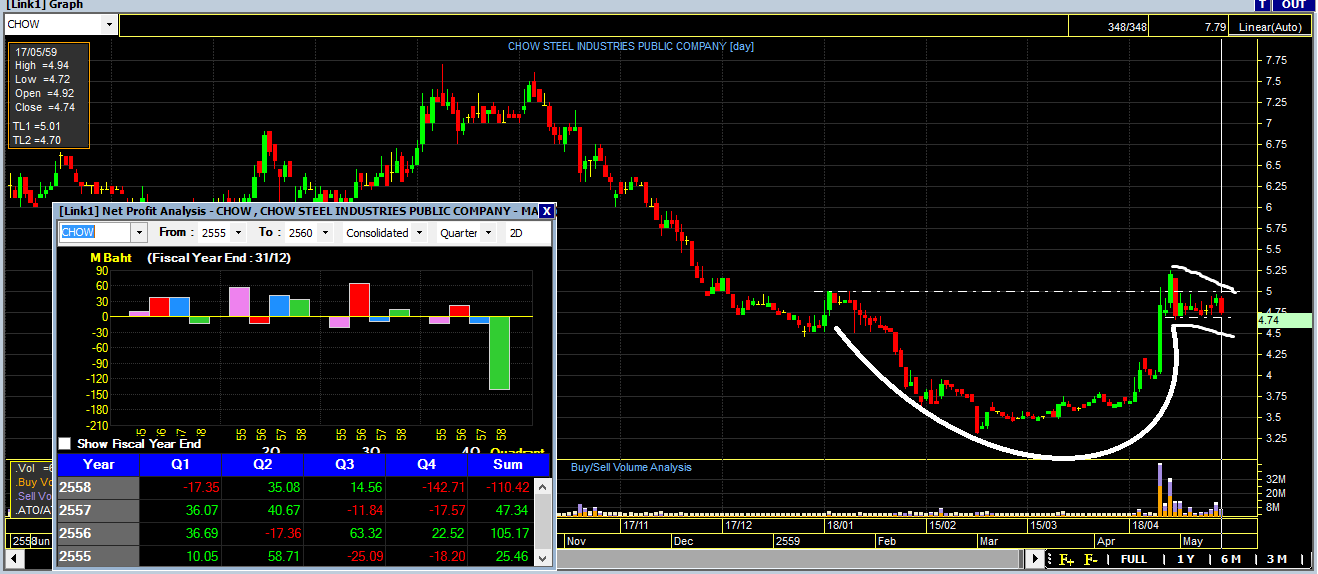The width and height of the screenshot is (1318, 574).
Task: Open the To year 2560 dropdown
Action: click(x=323, y=232)
